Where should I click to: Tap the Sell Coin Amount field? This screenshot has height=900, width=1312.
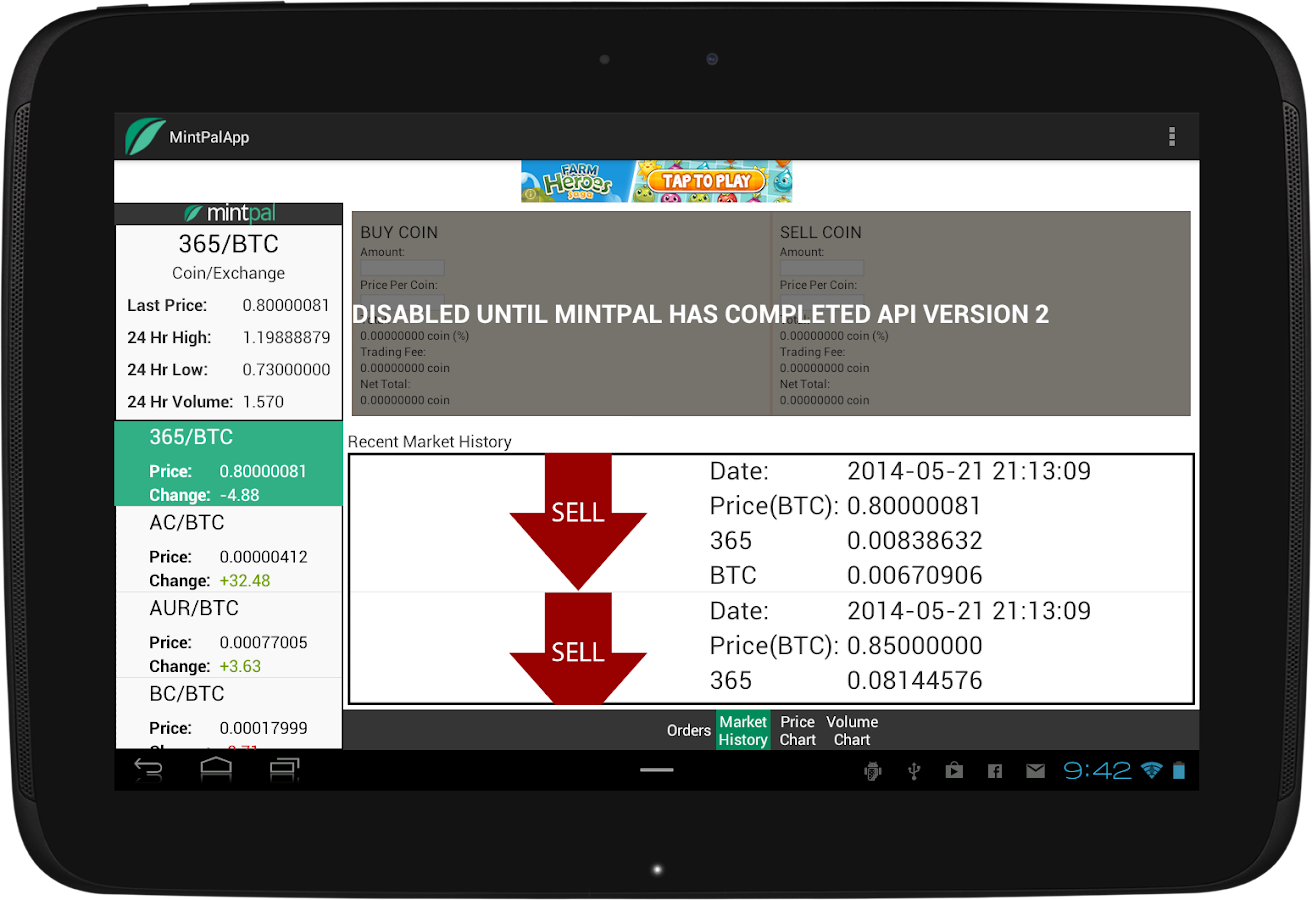tap(822, 268)
